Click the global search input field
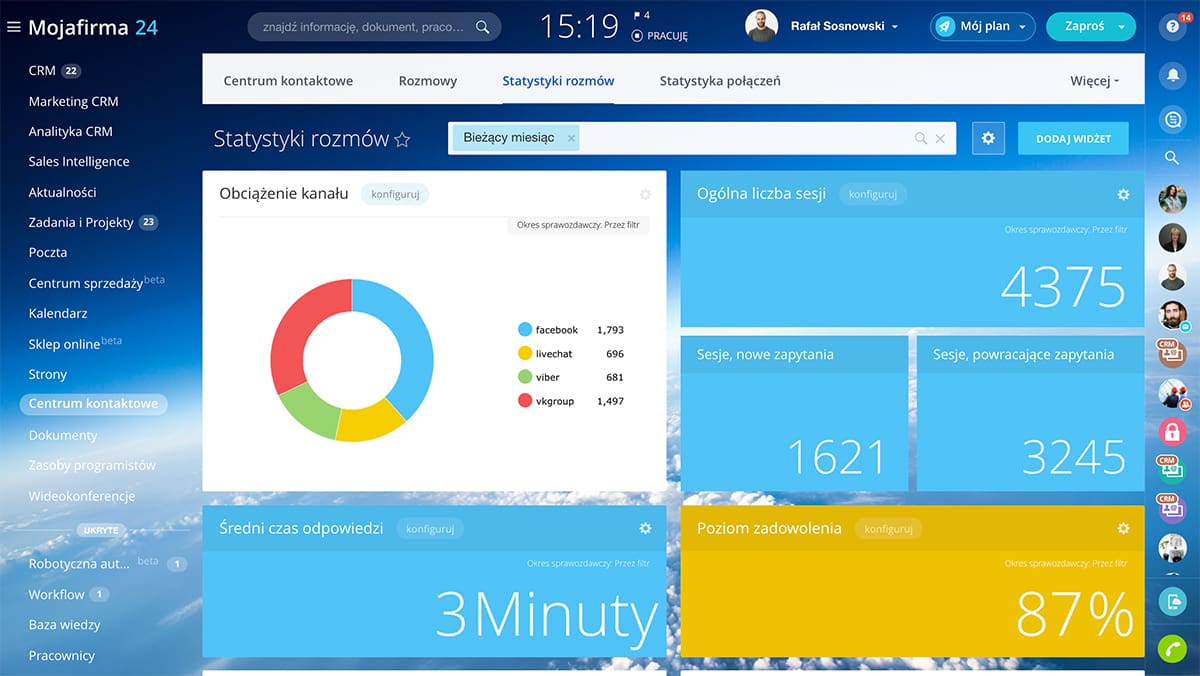The image size is (1200, 676). tap(365, 27)
